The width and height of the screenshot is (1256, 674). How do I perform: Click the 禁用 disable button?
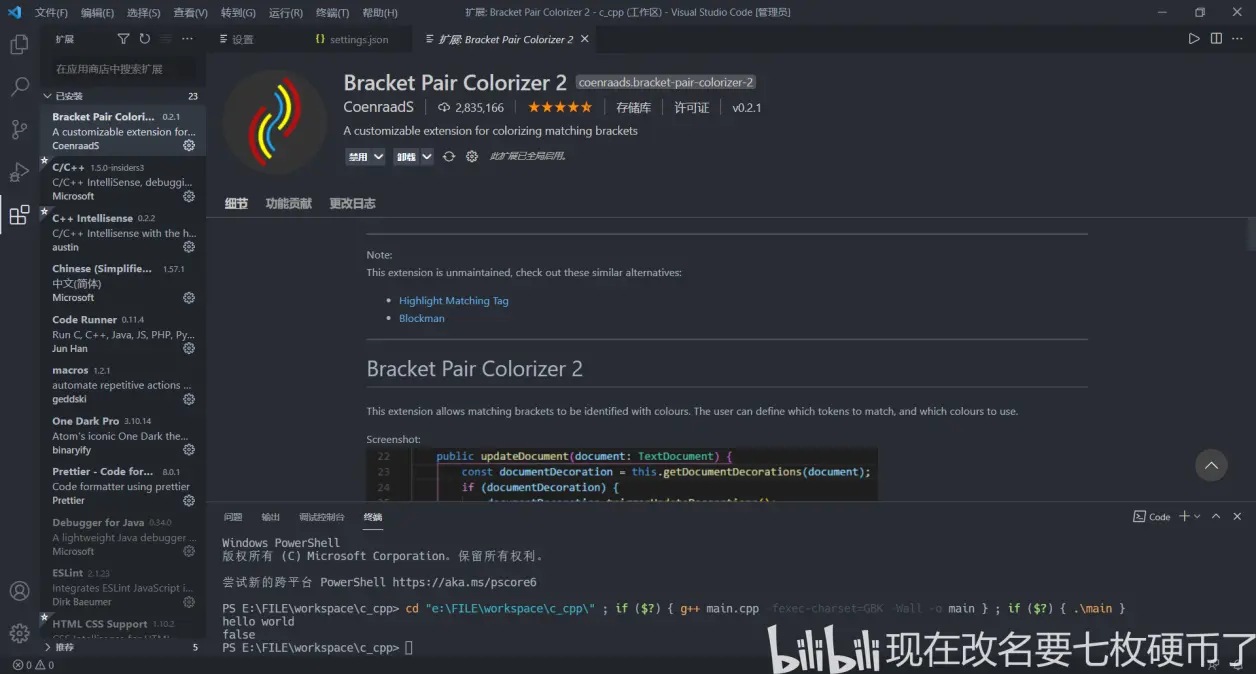click(357, 157)
